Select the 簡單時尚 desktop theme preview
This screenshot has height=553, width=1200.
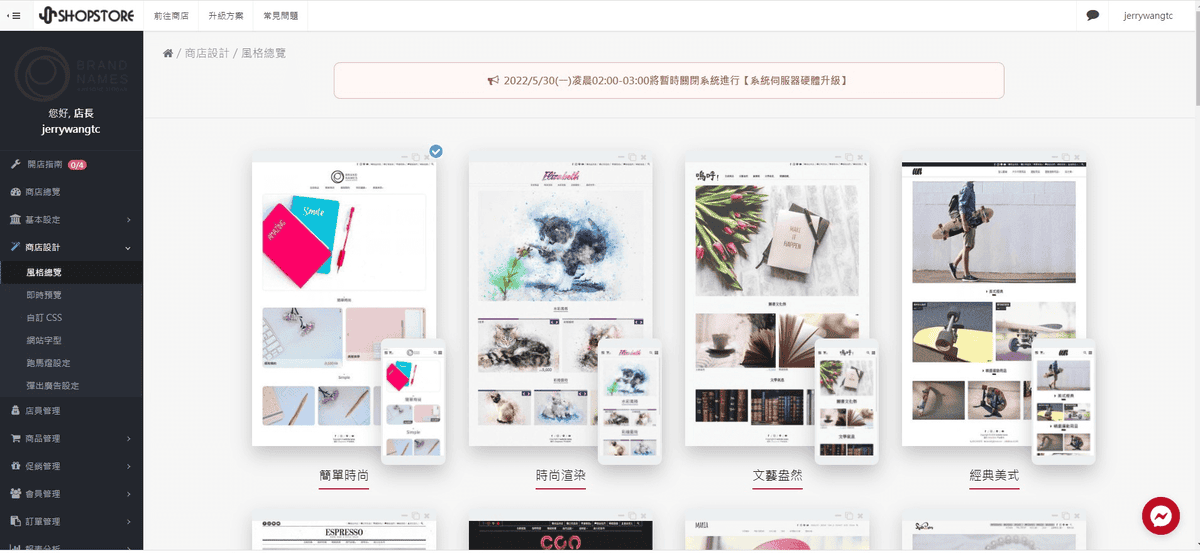tap(344, 300)
